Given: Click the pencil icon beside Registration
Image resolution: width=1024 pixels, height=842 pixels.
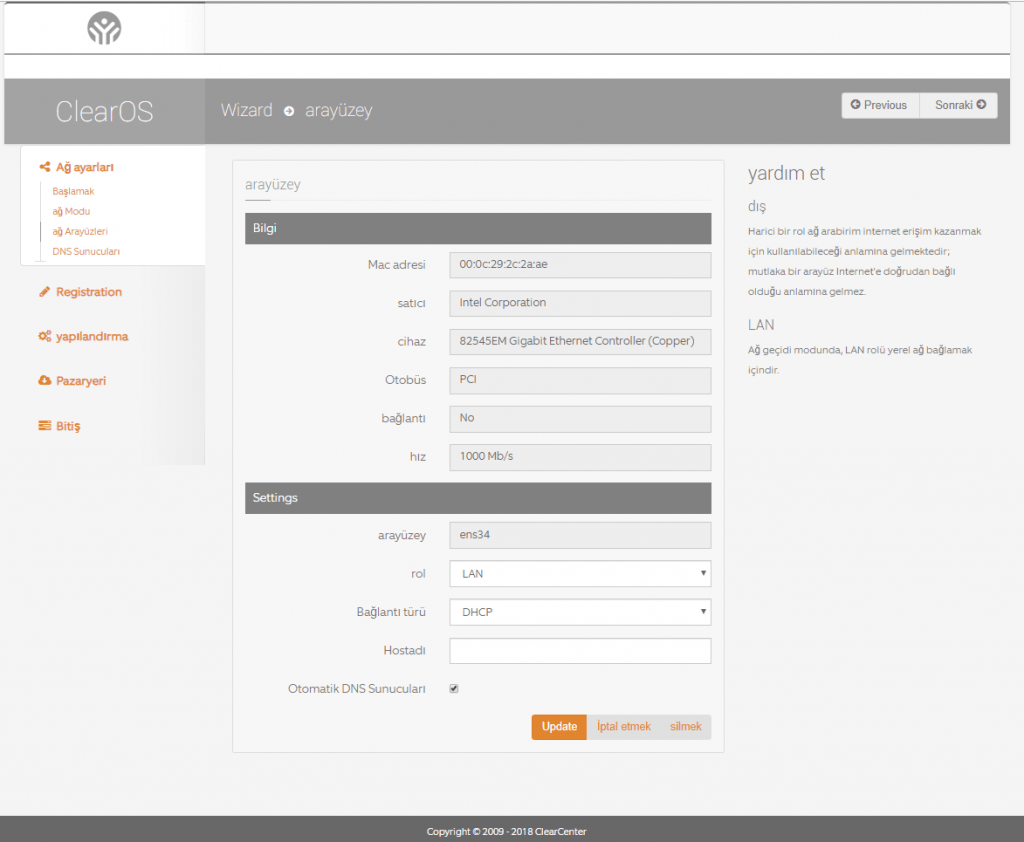Looking at the screenshot, I should 44,292.
